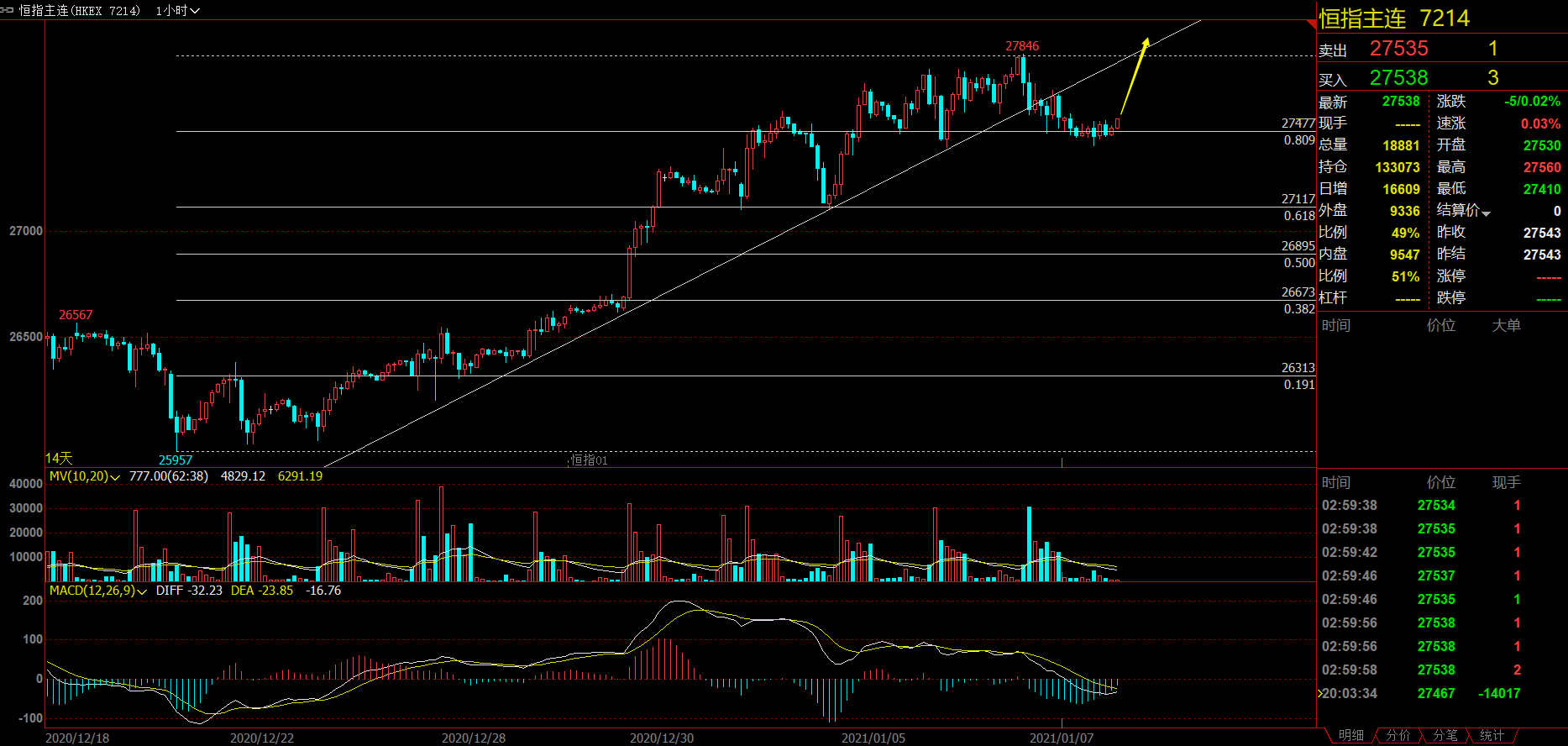Switch to the 分价 tab

click(x=1398, y=736)
